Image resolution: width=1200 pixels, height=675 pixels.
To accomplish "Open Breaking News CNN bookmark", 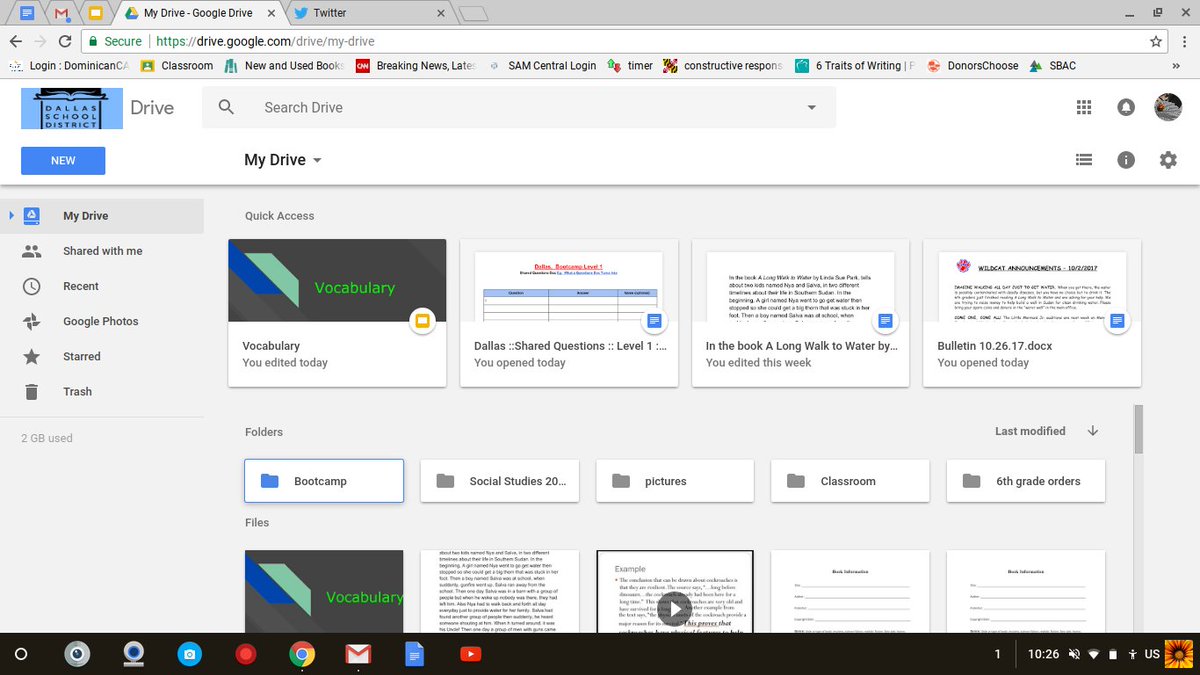I will pyautogui.click(x=416, y=66).
